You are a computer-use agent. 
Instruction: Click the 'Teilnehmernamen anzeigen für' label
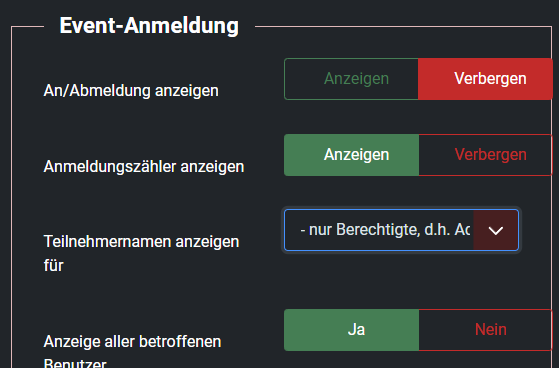[x=141, y=254]
